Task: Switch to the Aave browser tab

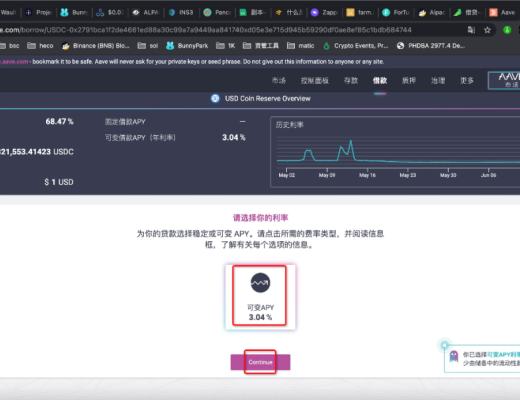Action: coord(503,12)
